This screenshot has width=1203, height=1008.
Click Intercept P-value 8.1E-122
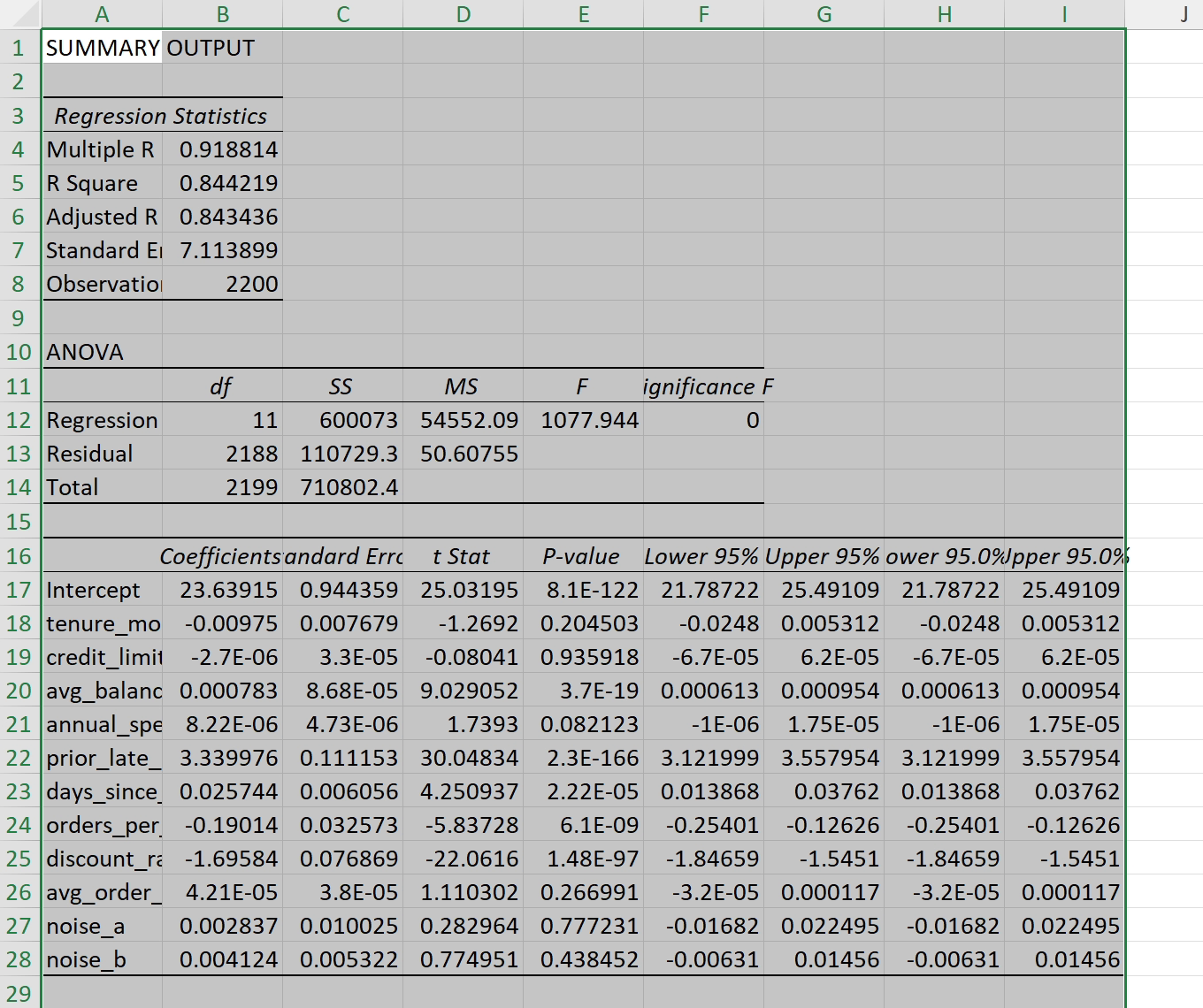[584, 590]
